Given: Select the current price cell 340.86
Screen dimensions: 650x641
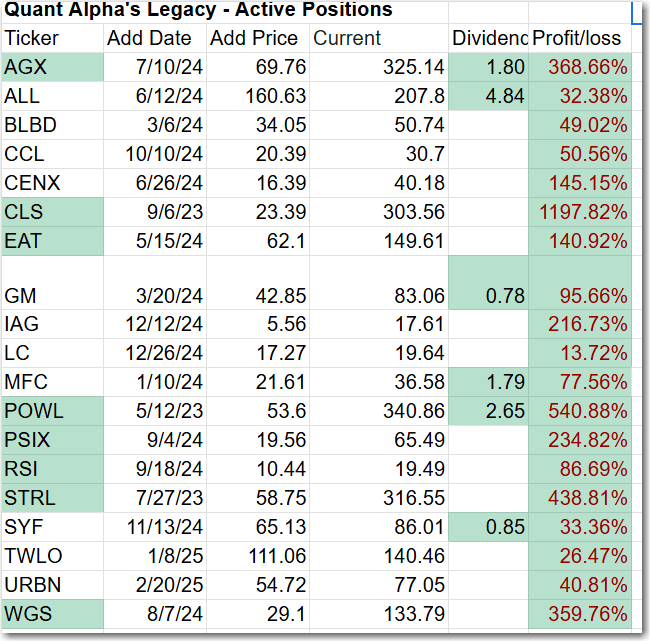Looking at the screenshot, I should click(x=379, y=413).
